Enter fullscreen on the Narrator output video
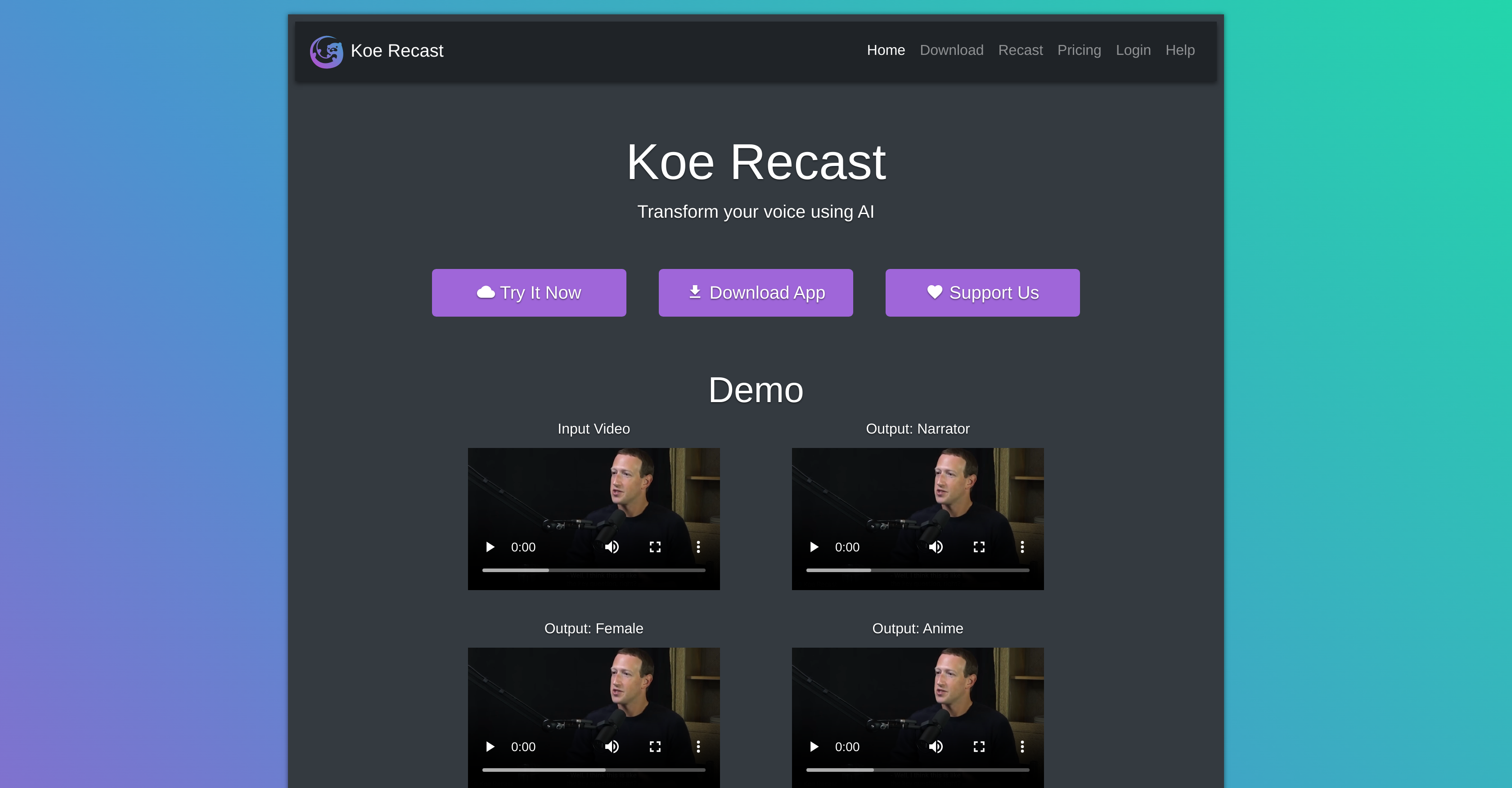Viewport: 1512px width, 788px height. [978, 546]
